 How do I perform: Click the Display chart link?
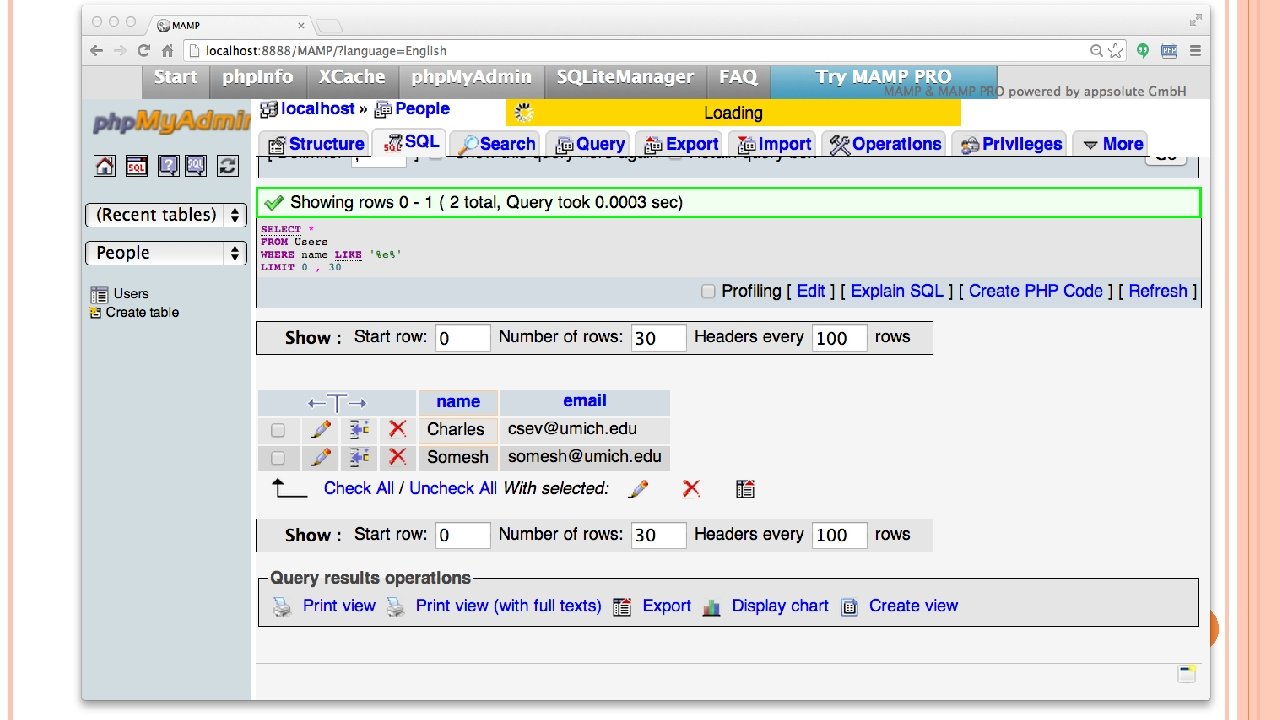point(780,606)
